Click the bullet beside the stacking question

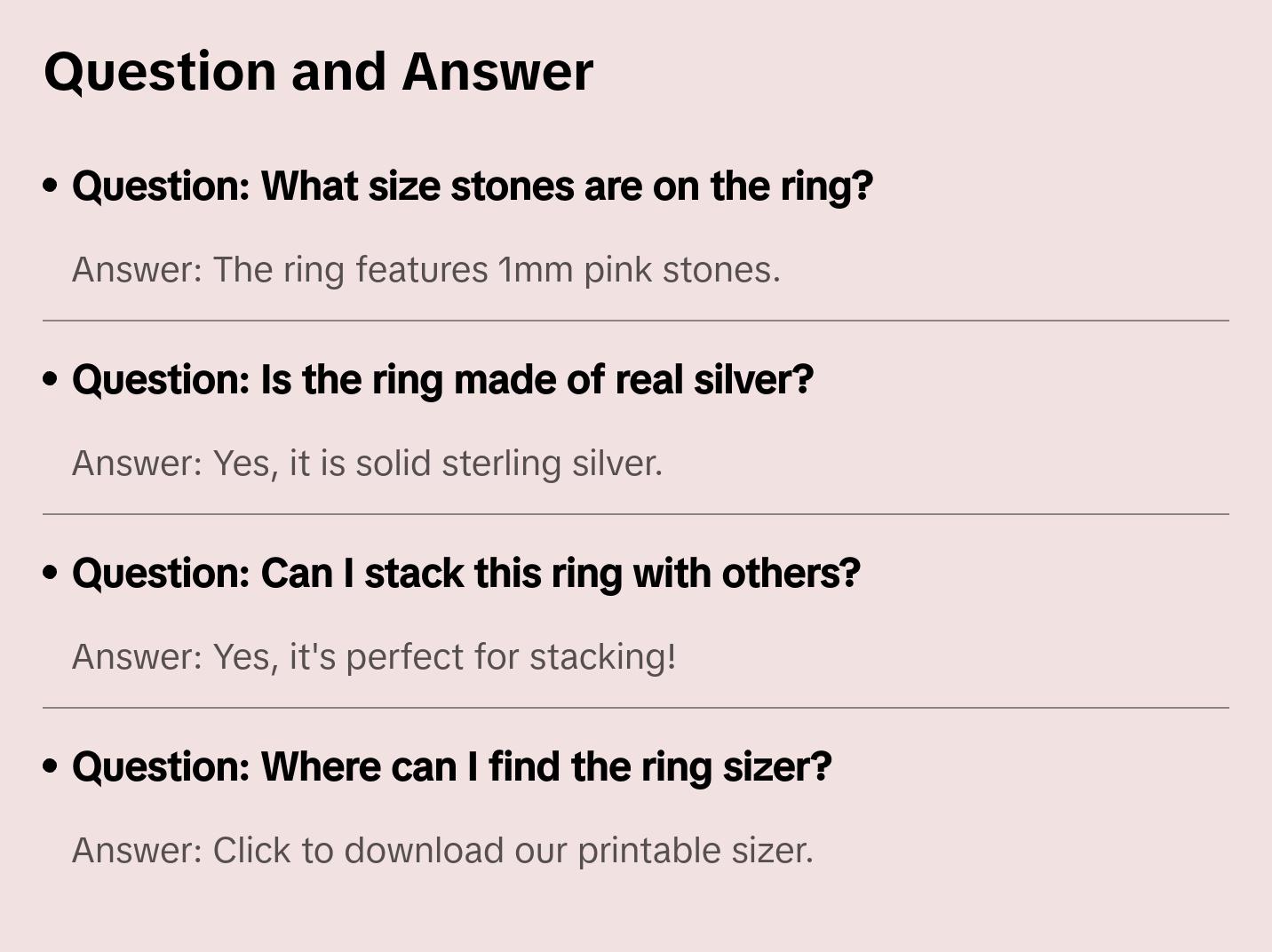click(x=51, y=573)
